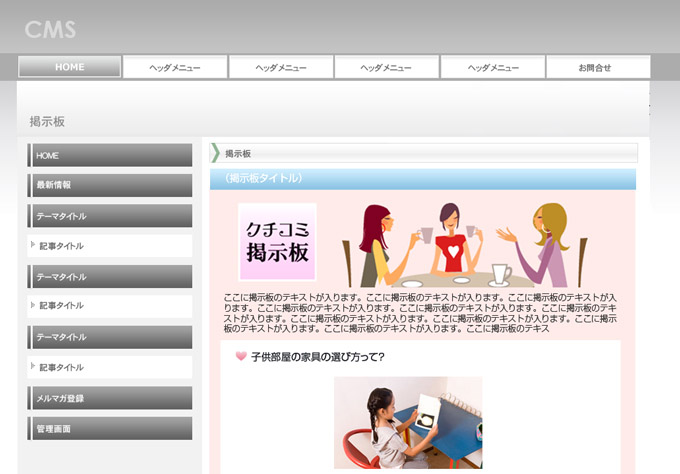Expand the first テーマタイトル sidebar section
Viewport: 680px width, 474px height.
pyautogui.click(x=110, y=216)
